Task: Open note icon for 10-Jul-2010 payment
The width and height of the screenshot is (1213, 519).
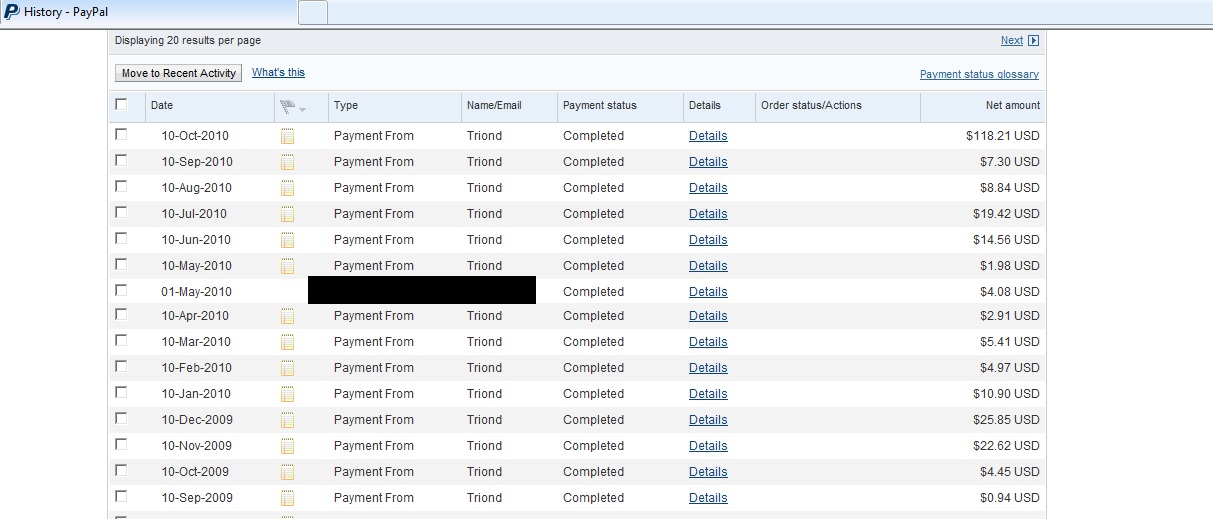Action: pos(288,214)
